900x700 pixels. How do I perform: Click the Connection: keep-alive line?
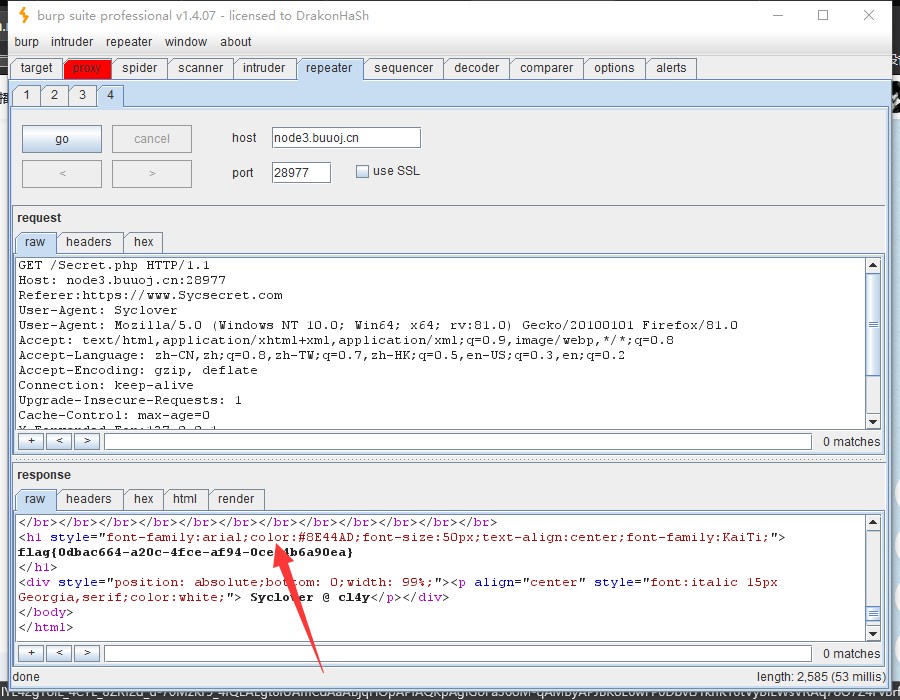tap(106, 385)
